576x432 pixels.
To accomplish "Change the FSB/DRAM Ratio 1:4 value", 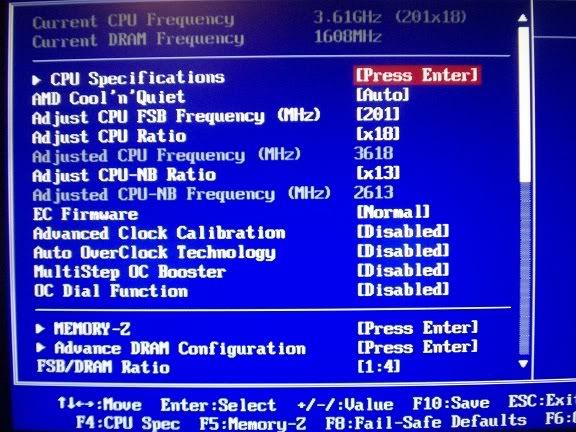I will click(378, 366).
